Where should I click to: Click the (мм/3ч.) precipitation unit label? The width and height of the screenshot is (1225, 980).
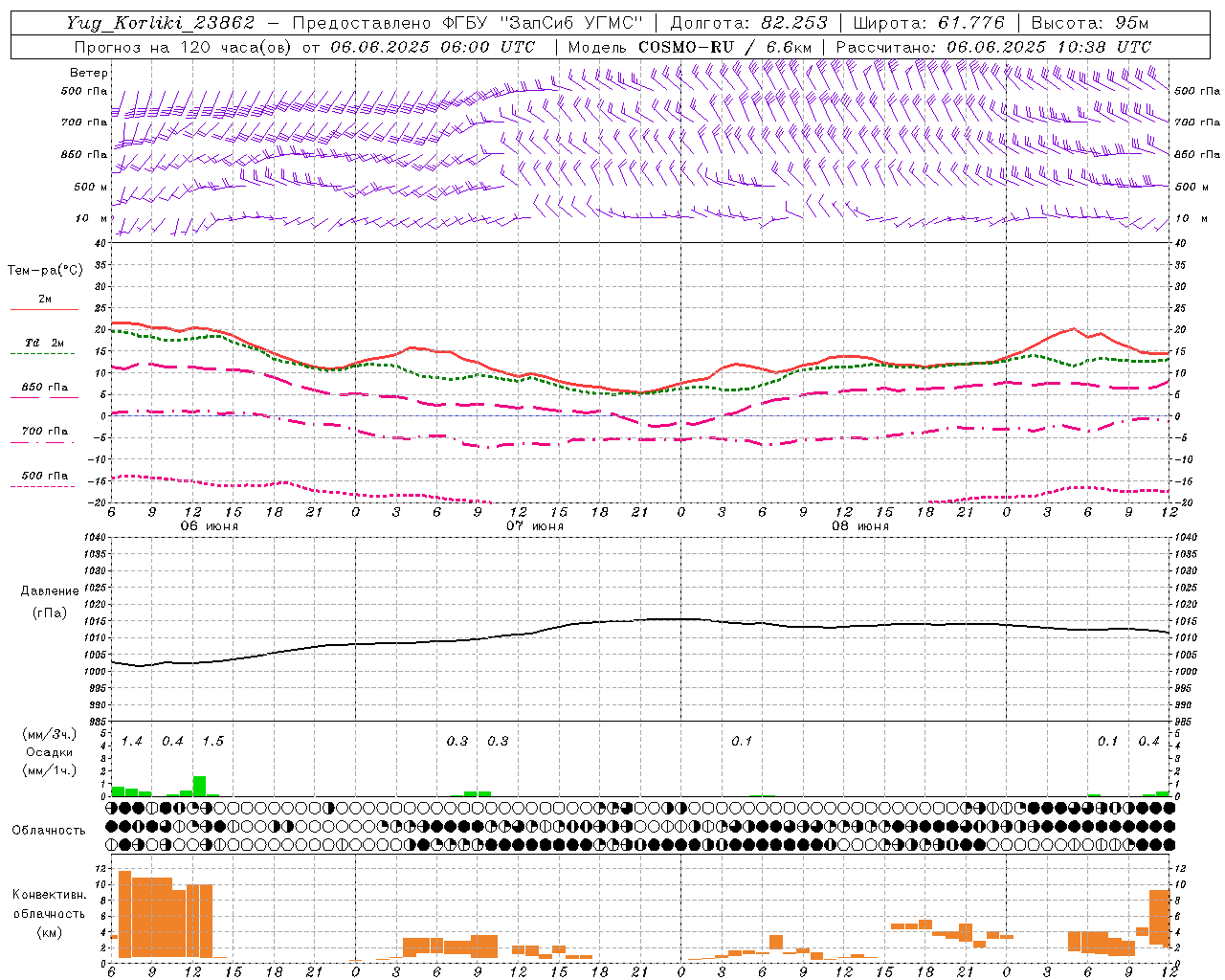pos(50,734)
